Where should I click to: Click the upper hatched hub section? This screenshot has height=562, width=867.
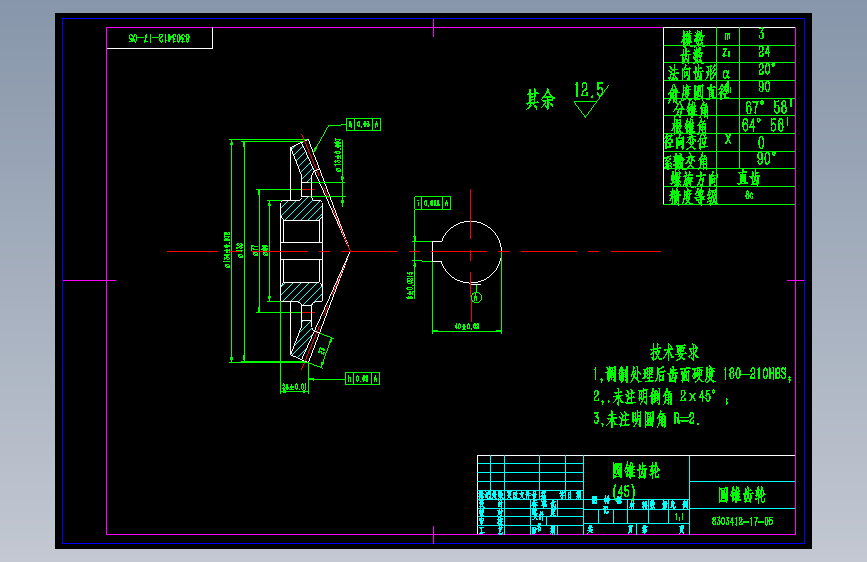[301, 210]
